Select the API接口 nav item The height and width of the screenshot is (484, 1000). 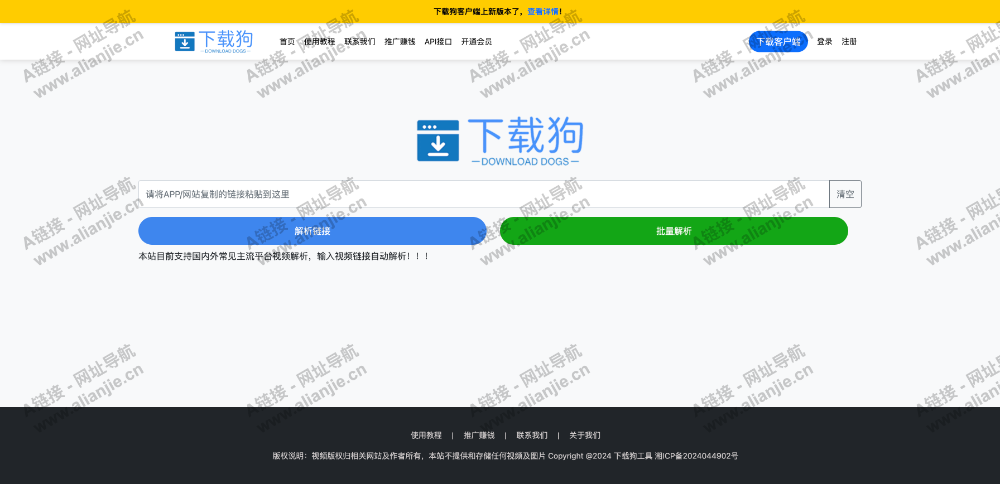pos(438,41)
